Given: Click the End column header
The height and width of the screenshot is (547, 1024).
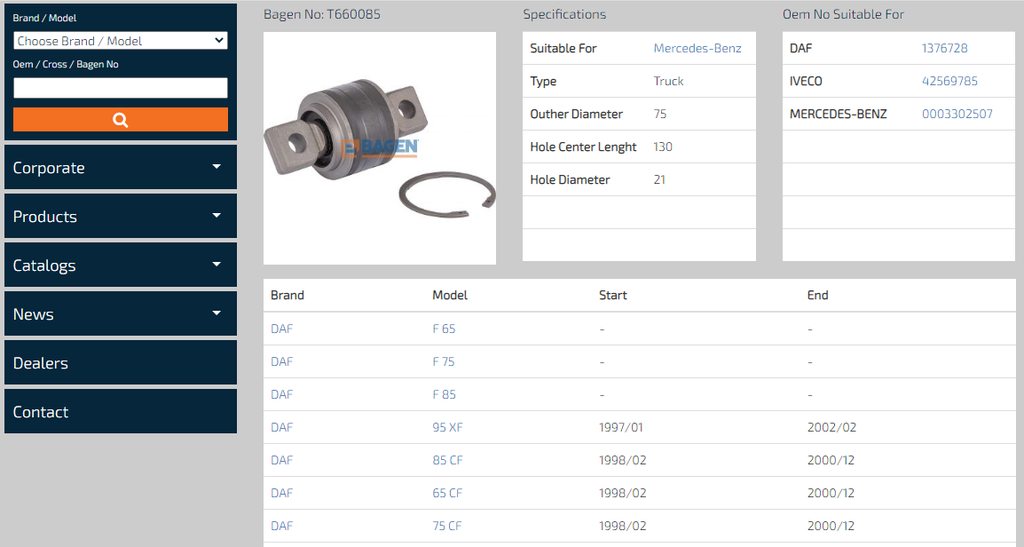Looking at the screenshot, I should pyautogui.click(x=817, y=295).
